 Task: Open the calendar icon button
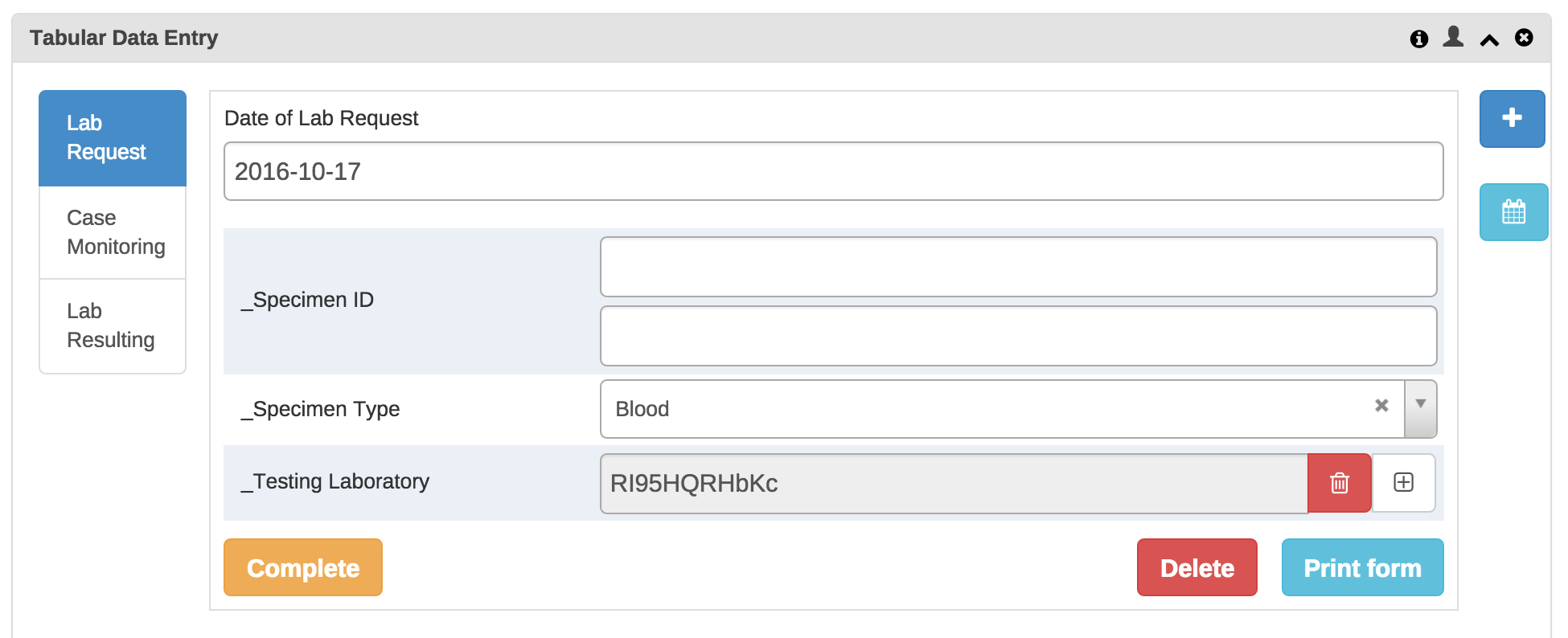(x=1513, y=212)
